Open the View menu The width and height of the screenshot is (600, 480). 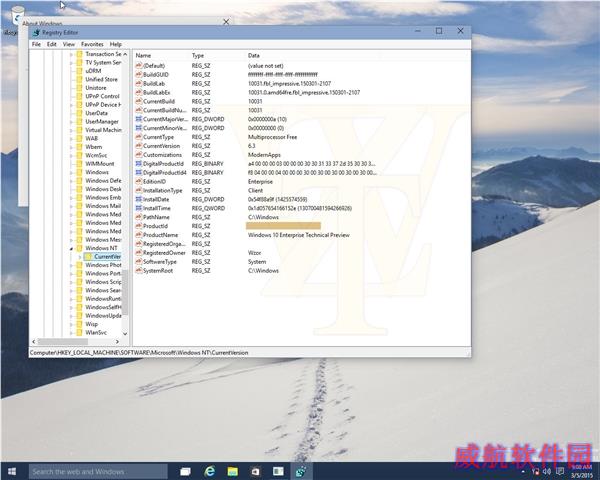tap(69, 44)
